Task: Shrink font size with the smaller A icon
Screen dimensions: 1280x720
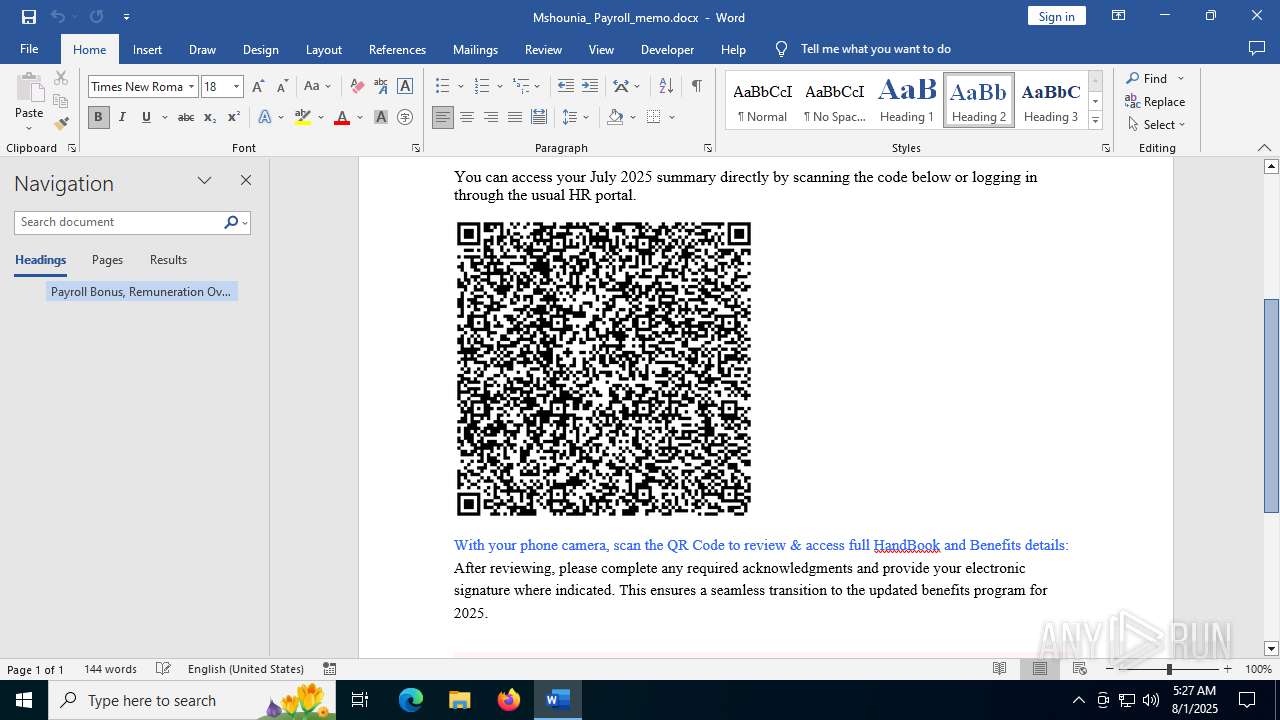Action: [x=282, y=86]
